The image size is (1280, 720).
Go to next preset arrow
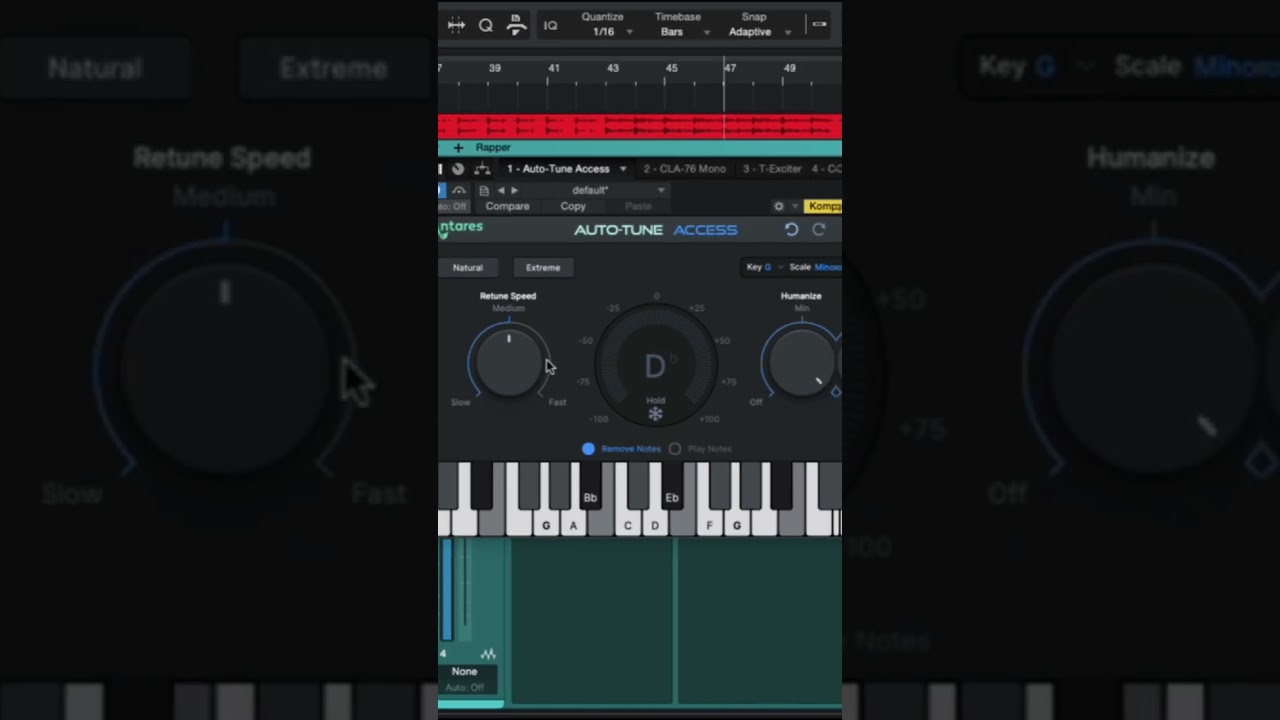tap(515, 190)
